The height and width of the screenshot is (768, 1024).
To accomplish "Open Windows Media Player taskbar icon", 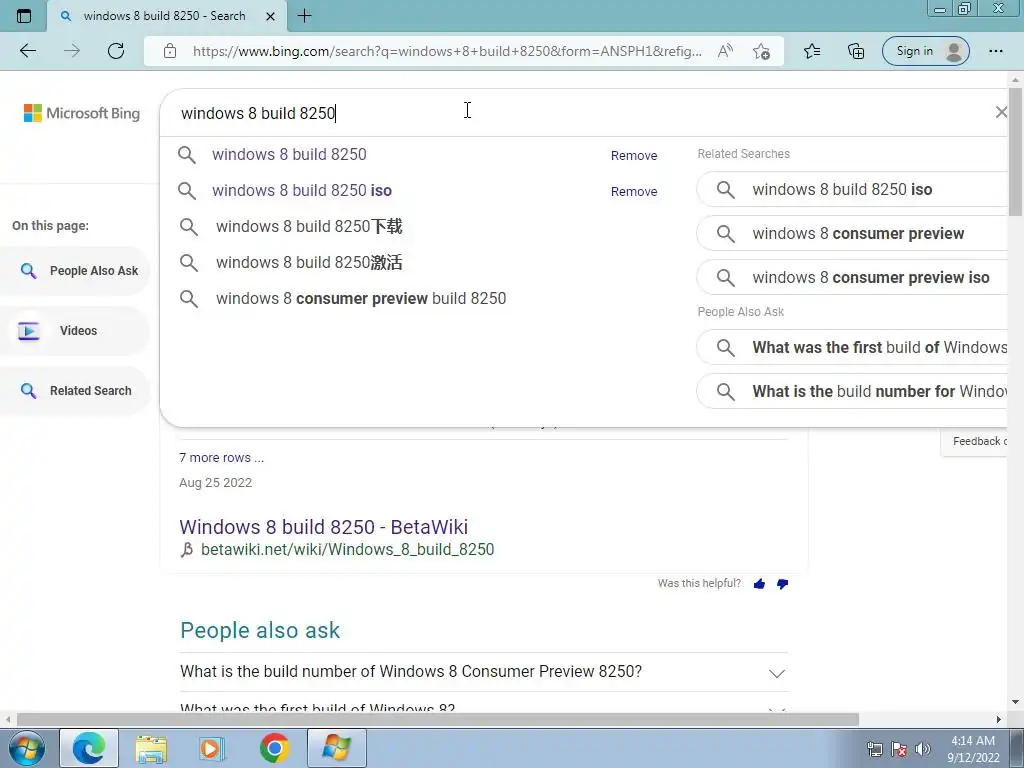I will point(210,748).
